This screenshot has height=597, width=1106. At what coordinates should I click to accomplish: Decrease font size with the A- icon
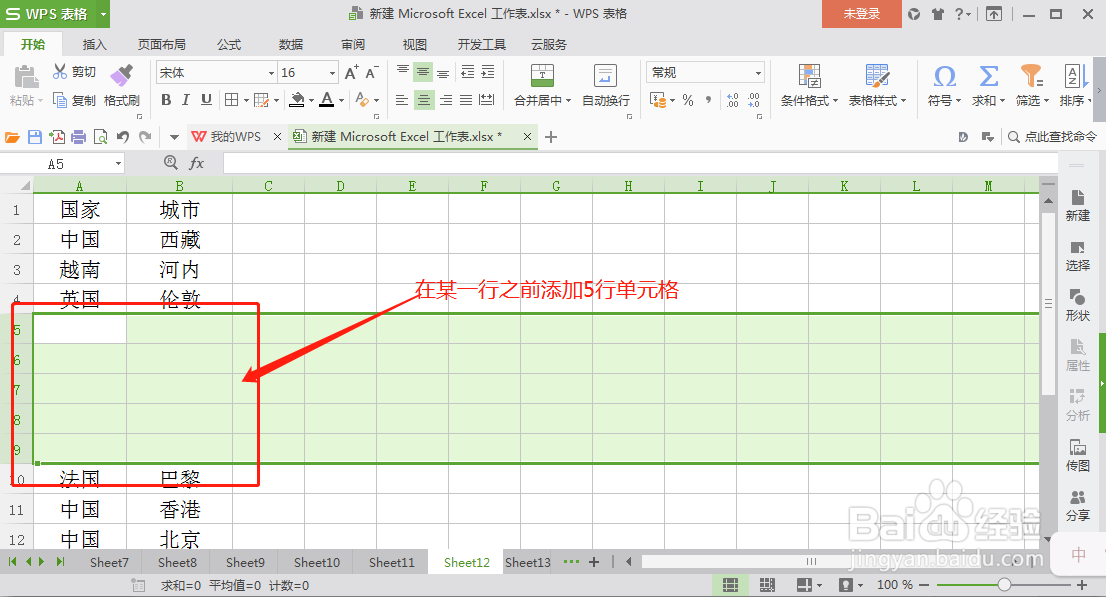coord(372,72)
